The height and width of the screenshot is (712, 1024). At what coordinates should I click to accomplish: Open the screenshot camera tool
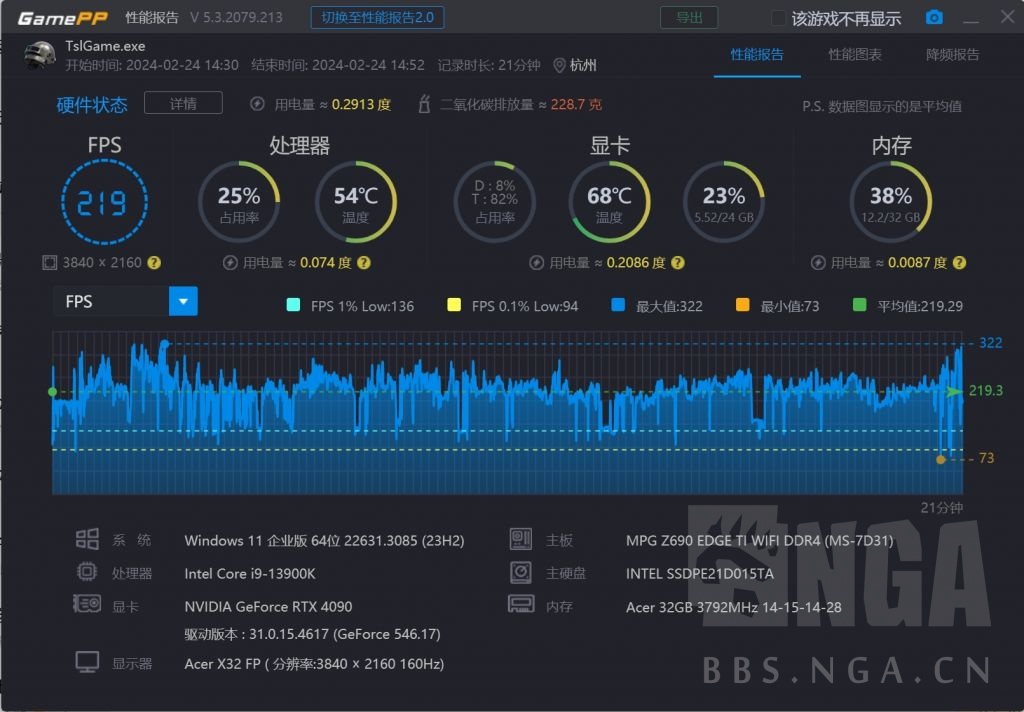pyautogui.click(x=934, y=16)
